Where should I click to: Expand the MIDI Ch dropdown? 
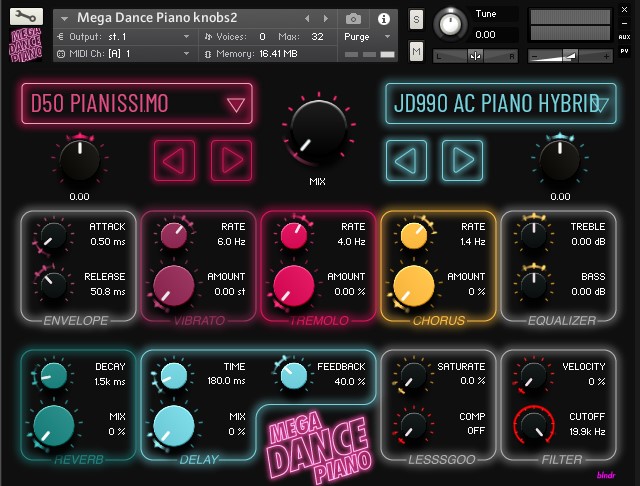[x=187, y=53]
